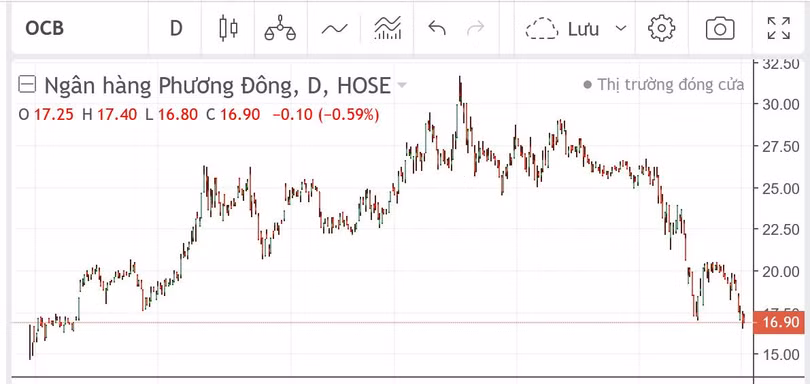The image size is (810, 384).
Task: Click the low value L 16.80
Action: point(171,115)
